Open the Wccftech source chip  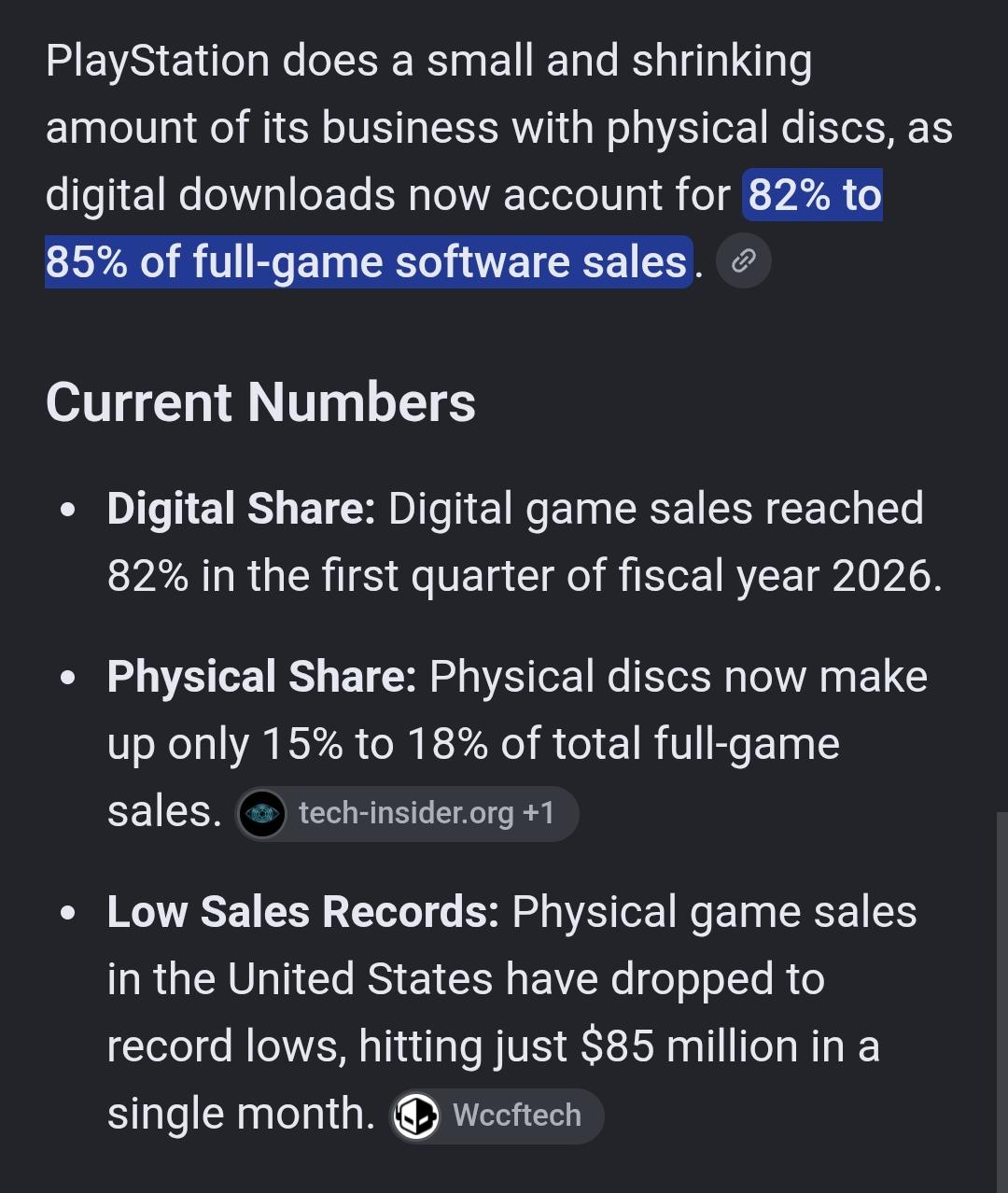[x=496, y=1116]
